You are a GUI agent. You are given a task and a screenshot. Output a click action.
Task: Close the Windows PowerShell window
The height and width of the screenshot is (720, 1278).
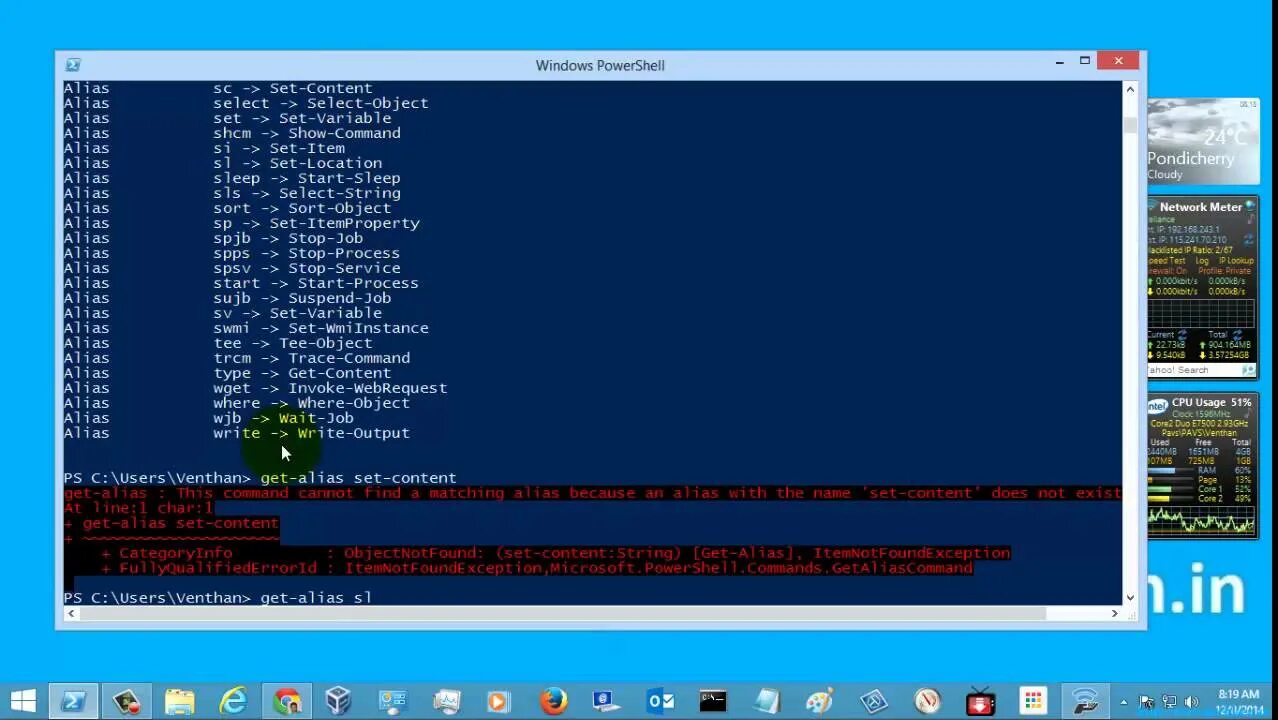coord(1118,61)
